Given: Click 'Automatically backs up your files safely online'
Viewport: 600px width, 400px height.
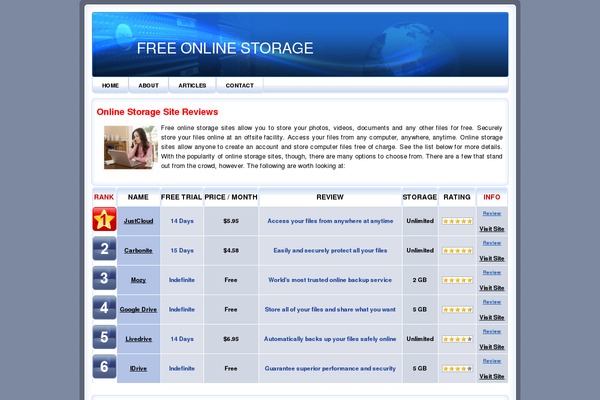Looking at the screenshot, I should (330, 339).
